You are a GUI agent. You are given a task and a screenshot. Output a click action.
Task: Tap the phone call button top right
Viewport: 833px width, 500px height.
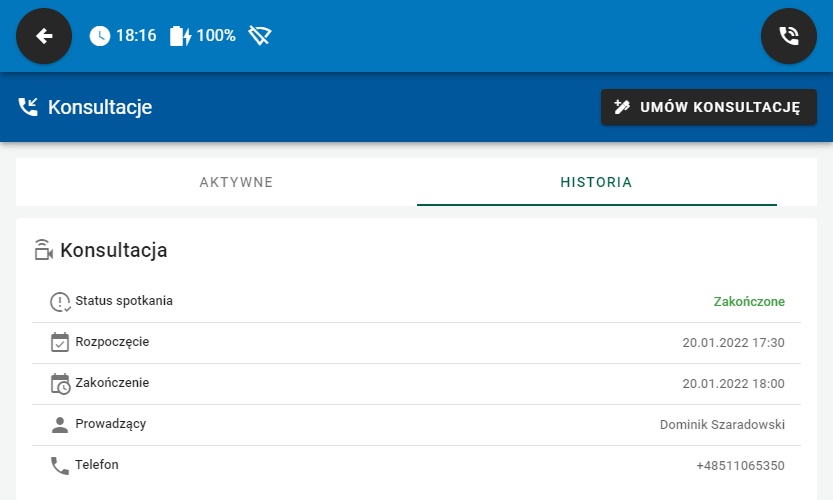pyautogui.click(x=789, y=36)
